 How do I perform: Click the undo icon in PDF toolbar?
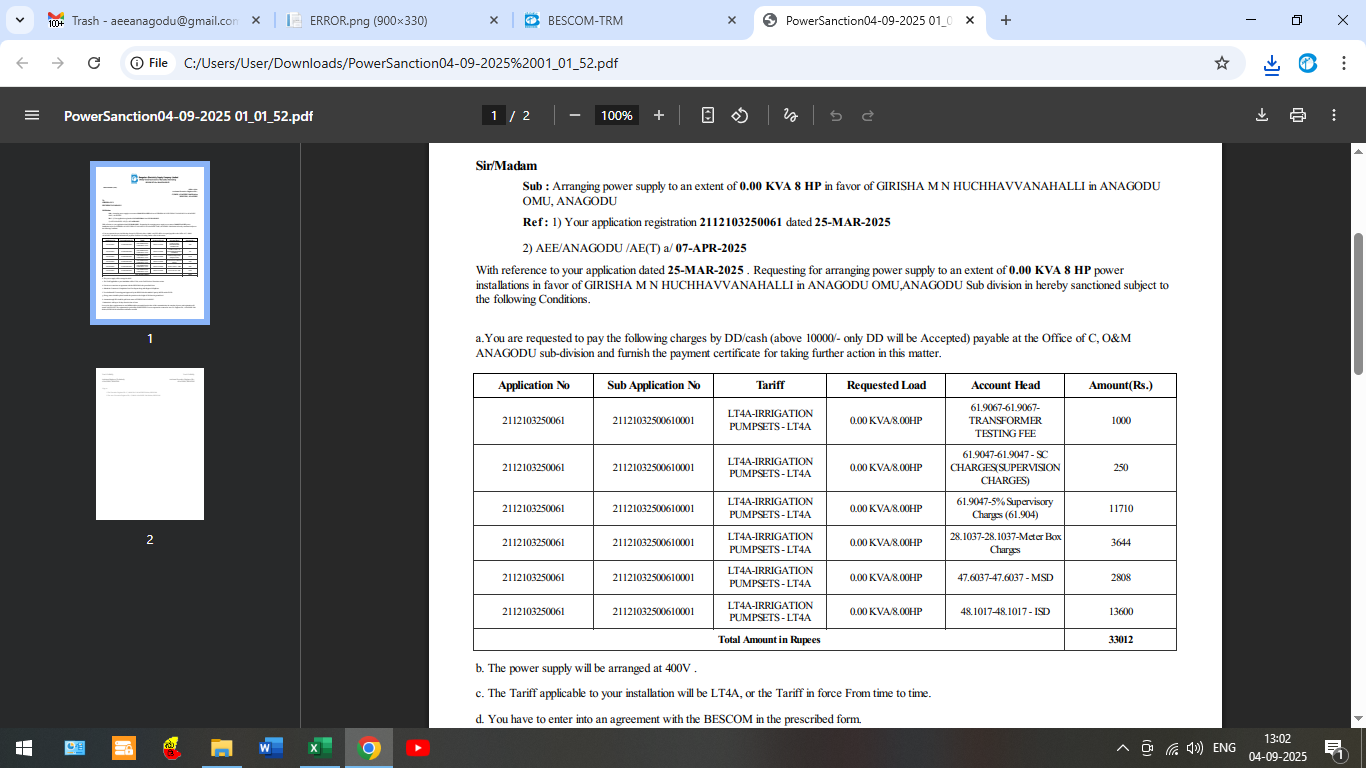[836, 115]
